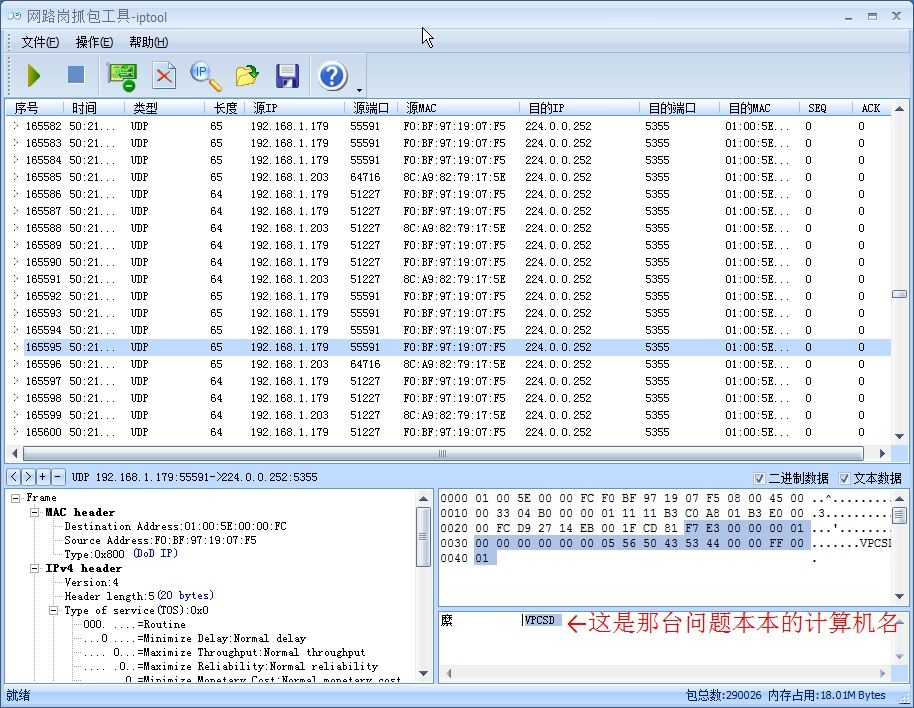The width and height of the screenshot is (914, 708).
Task: Open the IP magnifier search tool
Action: (205, 75)
